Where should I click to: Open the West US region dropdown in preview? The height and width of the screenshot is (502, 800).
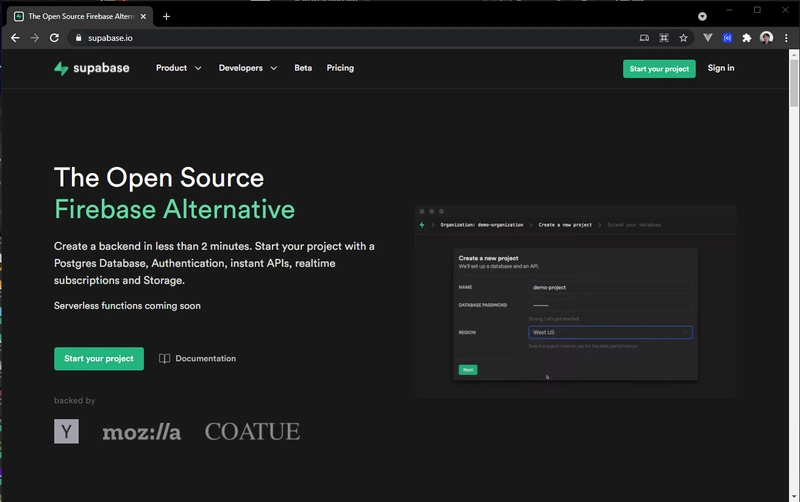pos(610,333)
